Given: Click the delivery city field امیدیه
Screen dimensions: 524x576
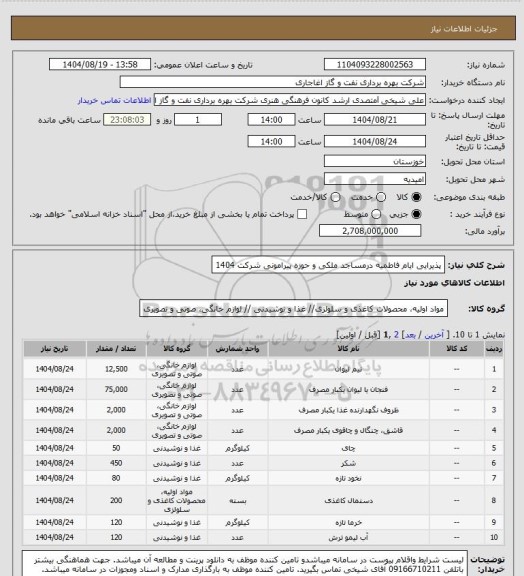Looking at the screenshot, I should coord(375,179).
